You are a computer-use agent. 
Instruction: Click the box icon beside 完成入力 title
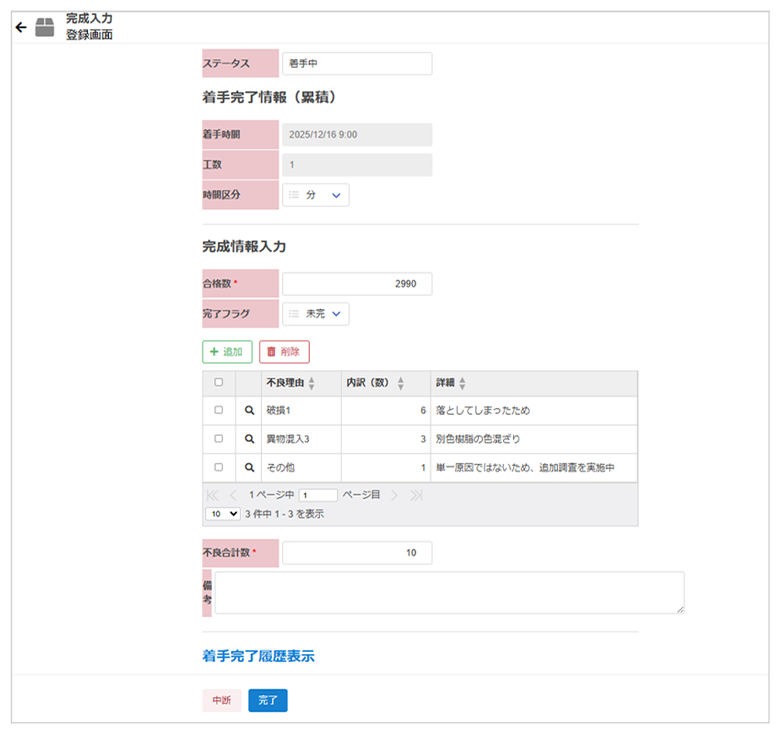click(x=45, y=28)
